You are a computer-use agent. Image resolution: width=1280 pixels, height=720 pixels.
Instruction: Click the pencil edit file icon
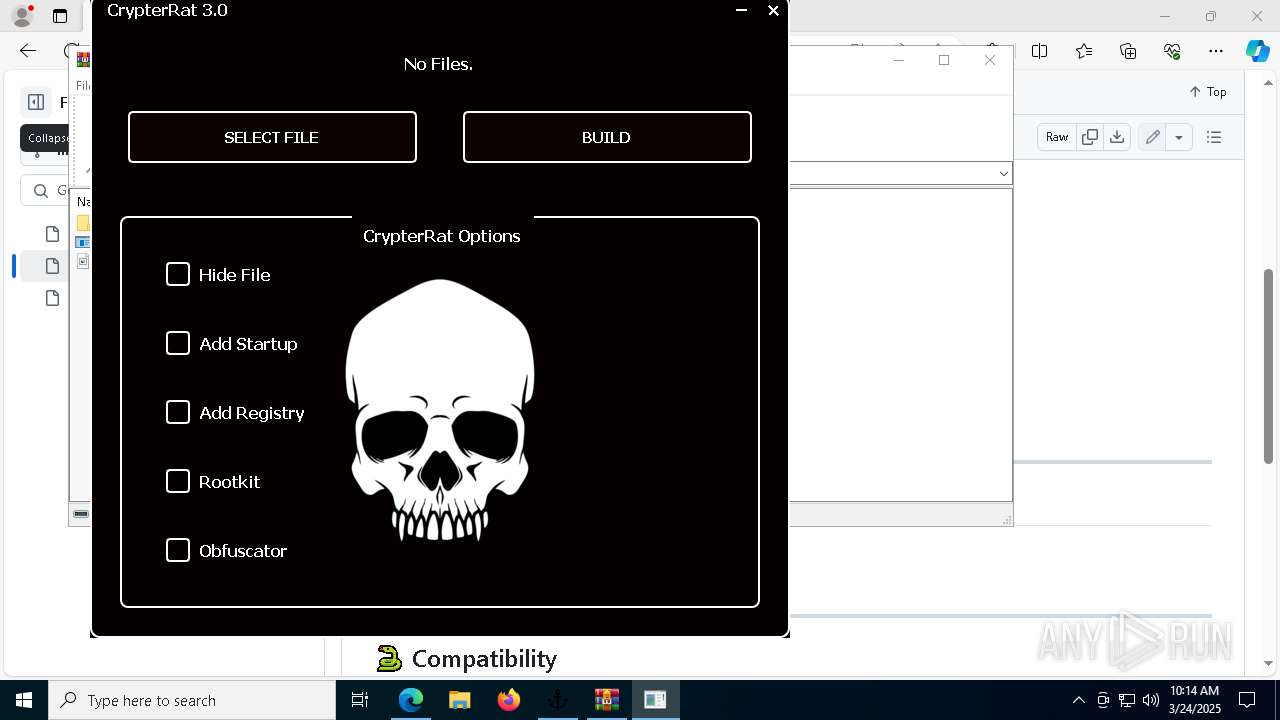[1153, 137]
